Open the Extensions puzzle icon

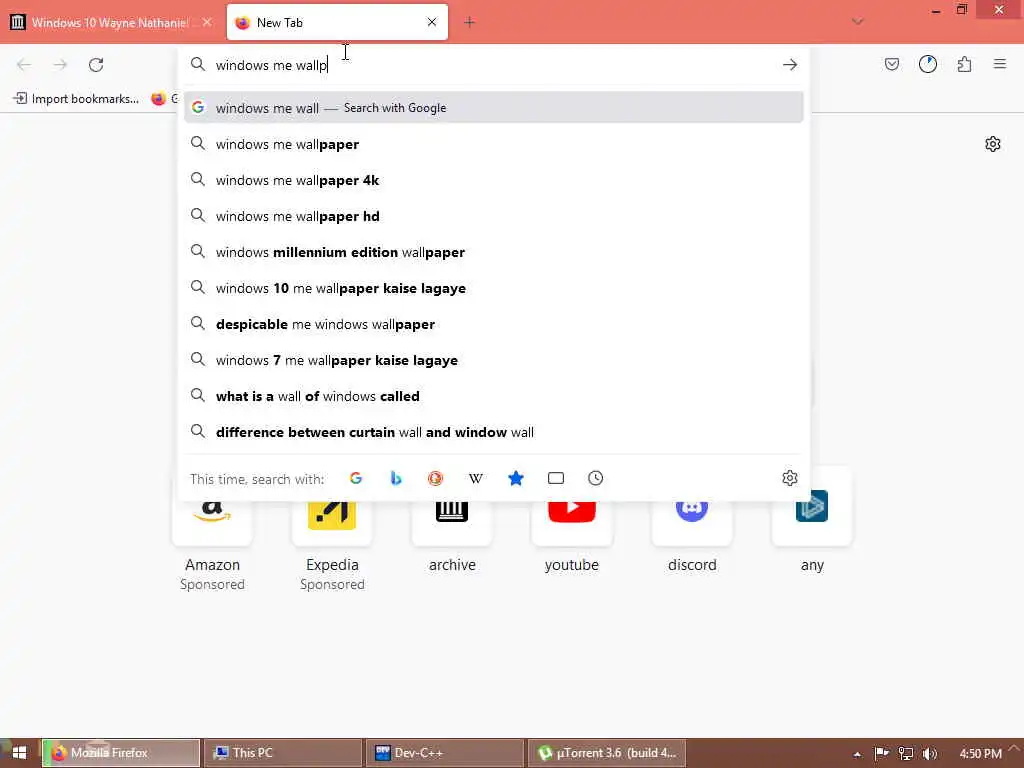tap(964, 64)
